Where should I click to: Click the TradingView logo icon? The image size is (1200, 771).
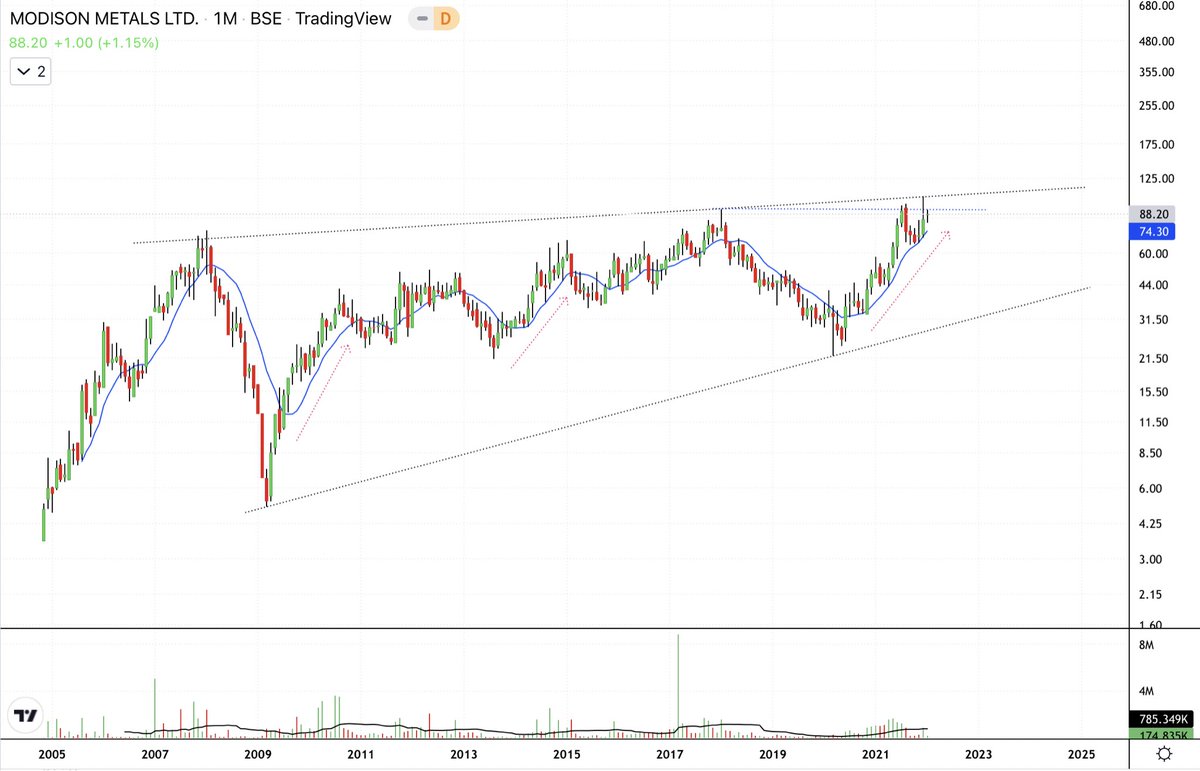pos(26,715)
